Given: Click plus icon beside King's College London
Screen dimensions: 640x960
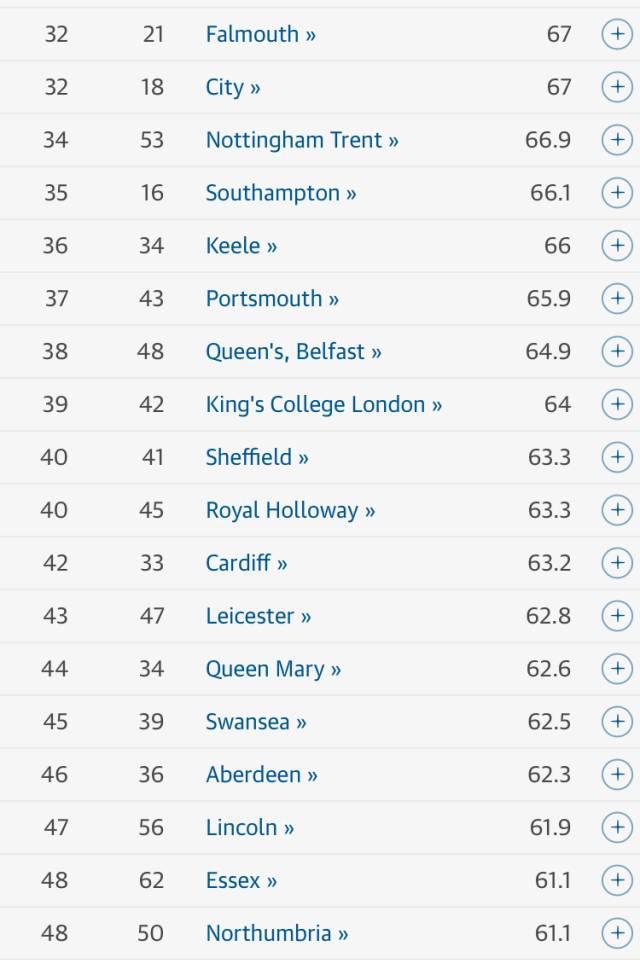Looking at the screenshot, I should (x=616, y=404).
